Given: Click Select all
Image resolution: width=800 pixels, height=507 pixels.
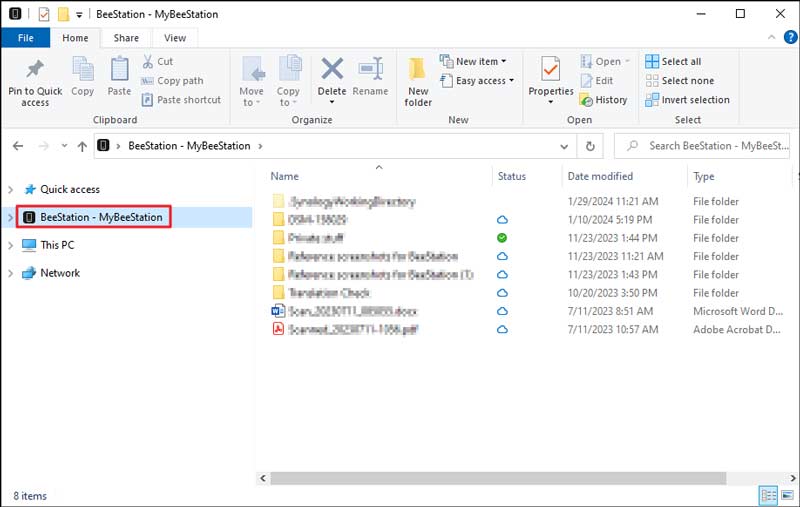Looking at the screenshot, I should click(673, 62).
